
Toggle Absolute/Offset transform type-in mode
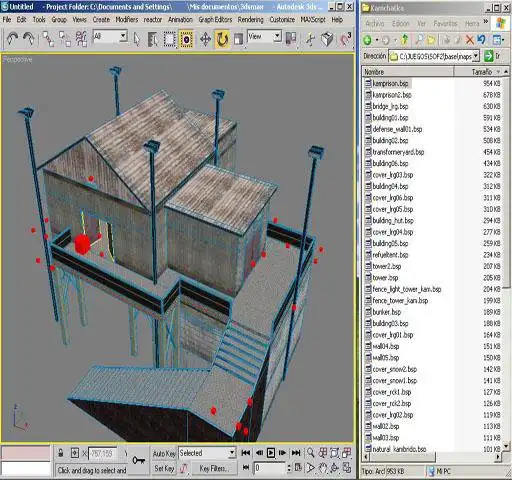[75, 453]
